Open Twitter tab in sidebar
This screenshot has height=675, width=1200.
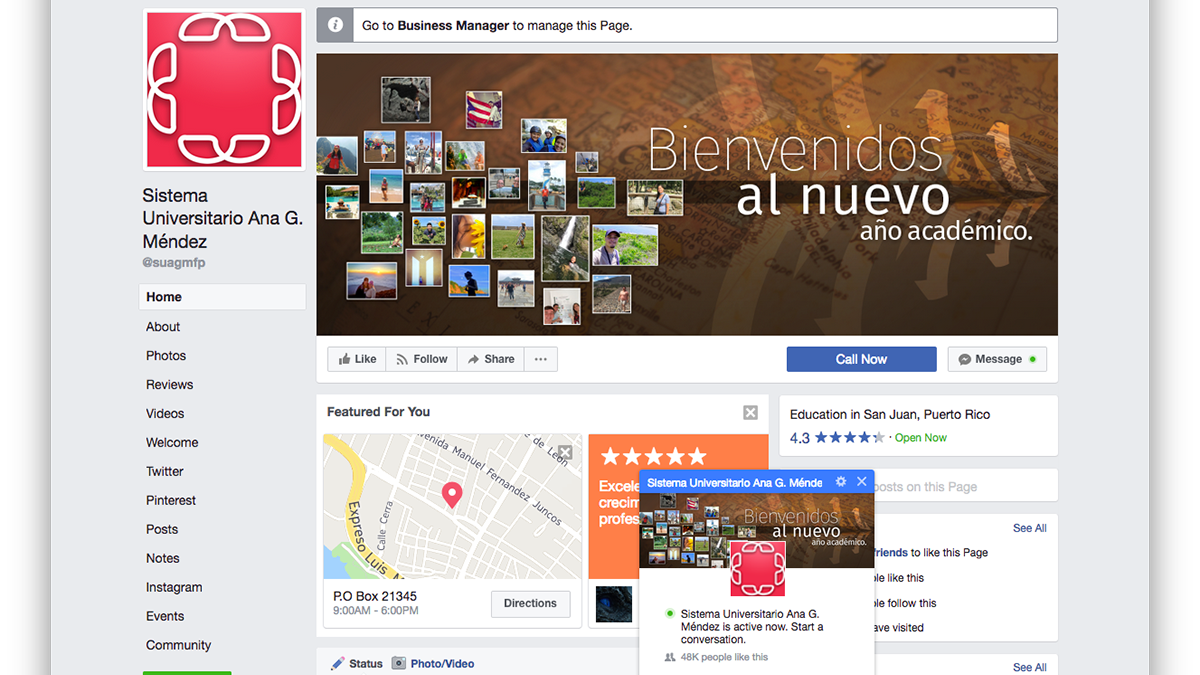(x=165, y=472)
